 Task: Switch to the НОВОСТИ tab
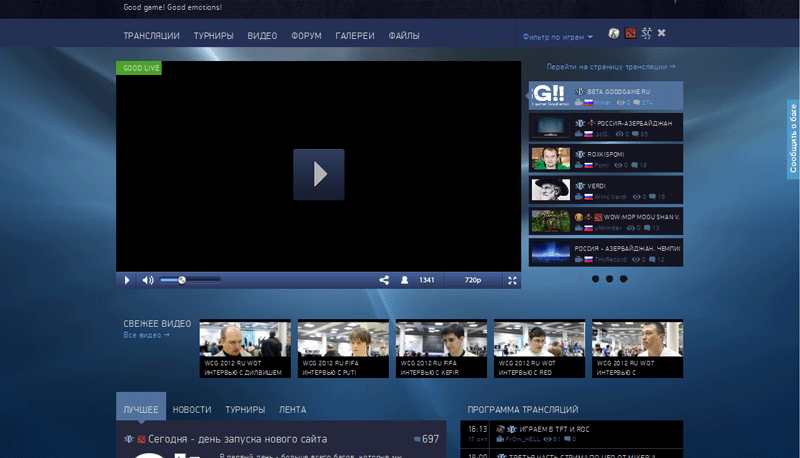click(192, 410)
